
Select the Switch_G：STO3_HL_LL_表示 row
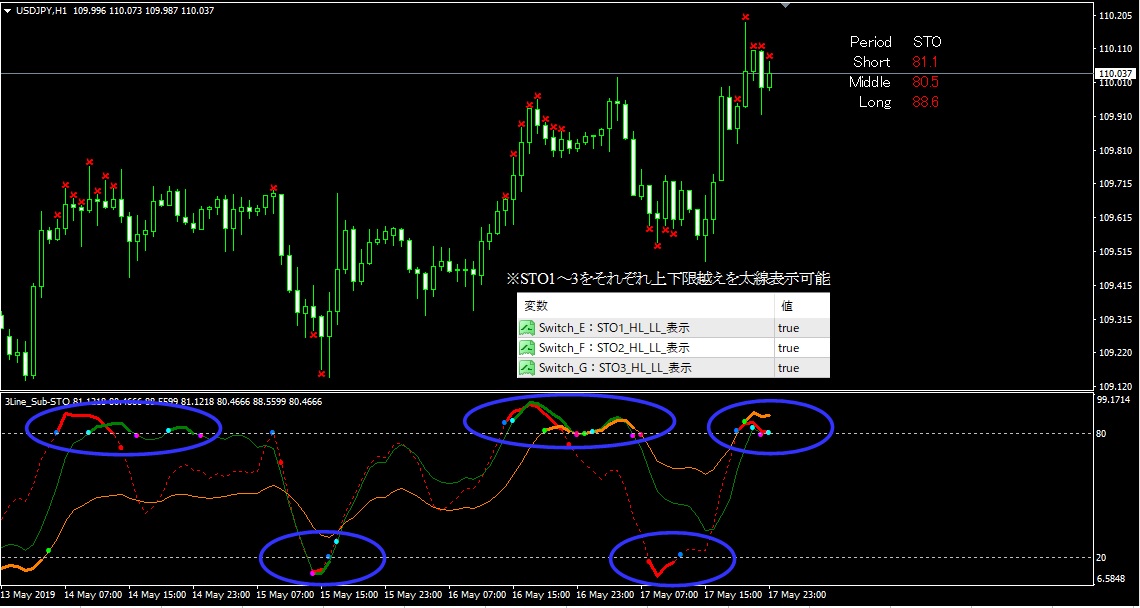pyautogui.click(x=673, y=368)
